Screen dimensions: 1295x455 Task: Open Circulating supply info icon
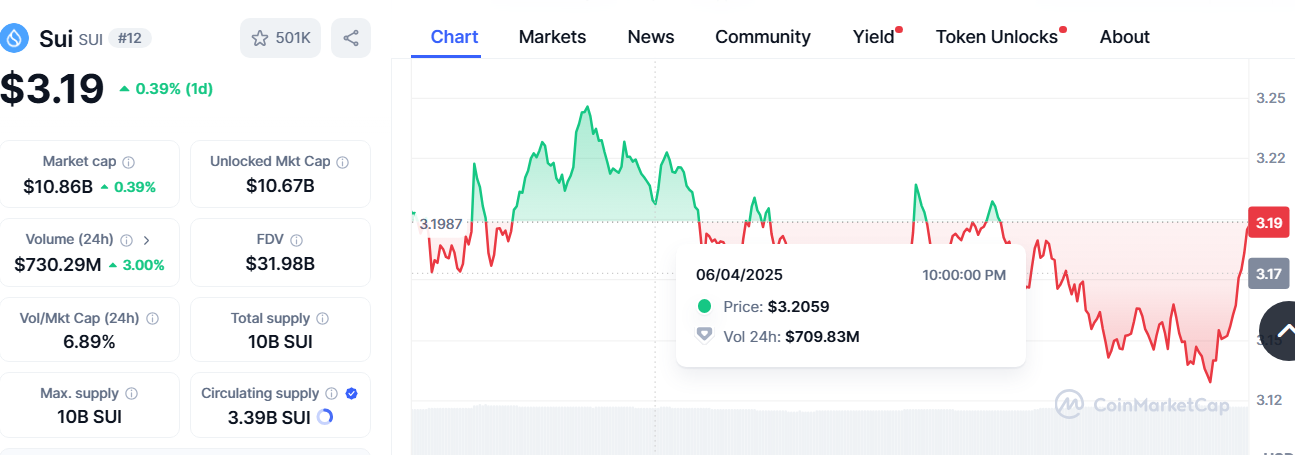pos(331,394)
